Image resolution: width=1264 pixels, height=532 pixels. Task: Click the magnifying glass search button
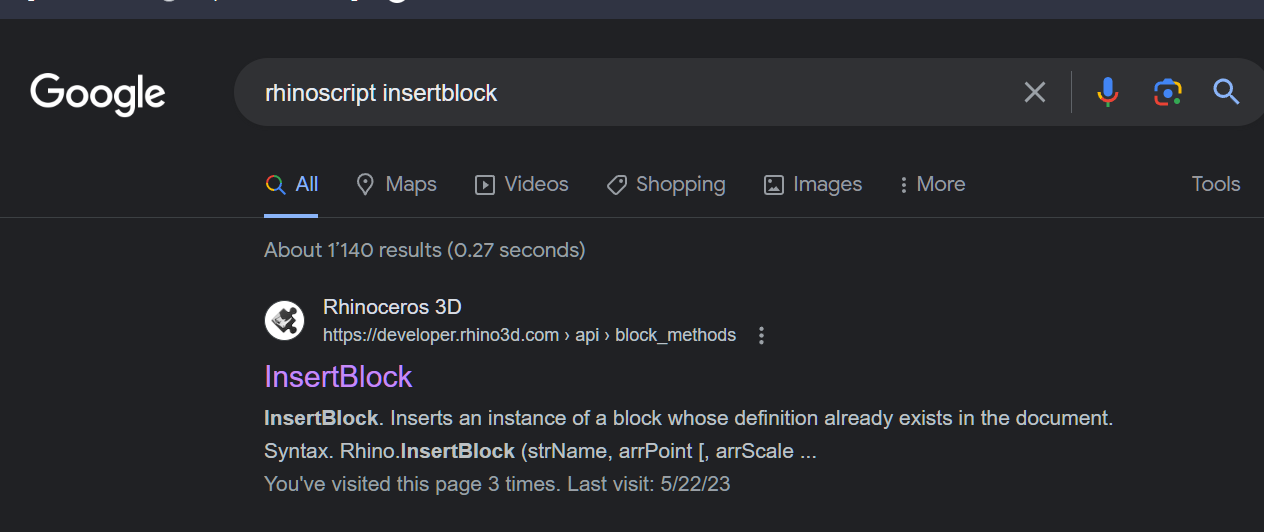point(1226,92)
